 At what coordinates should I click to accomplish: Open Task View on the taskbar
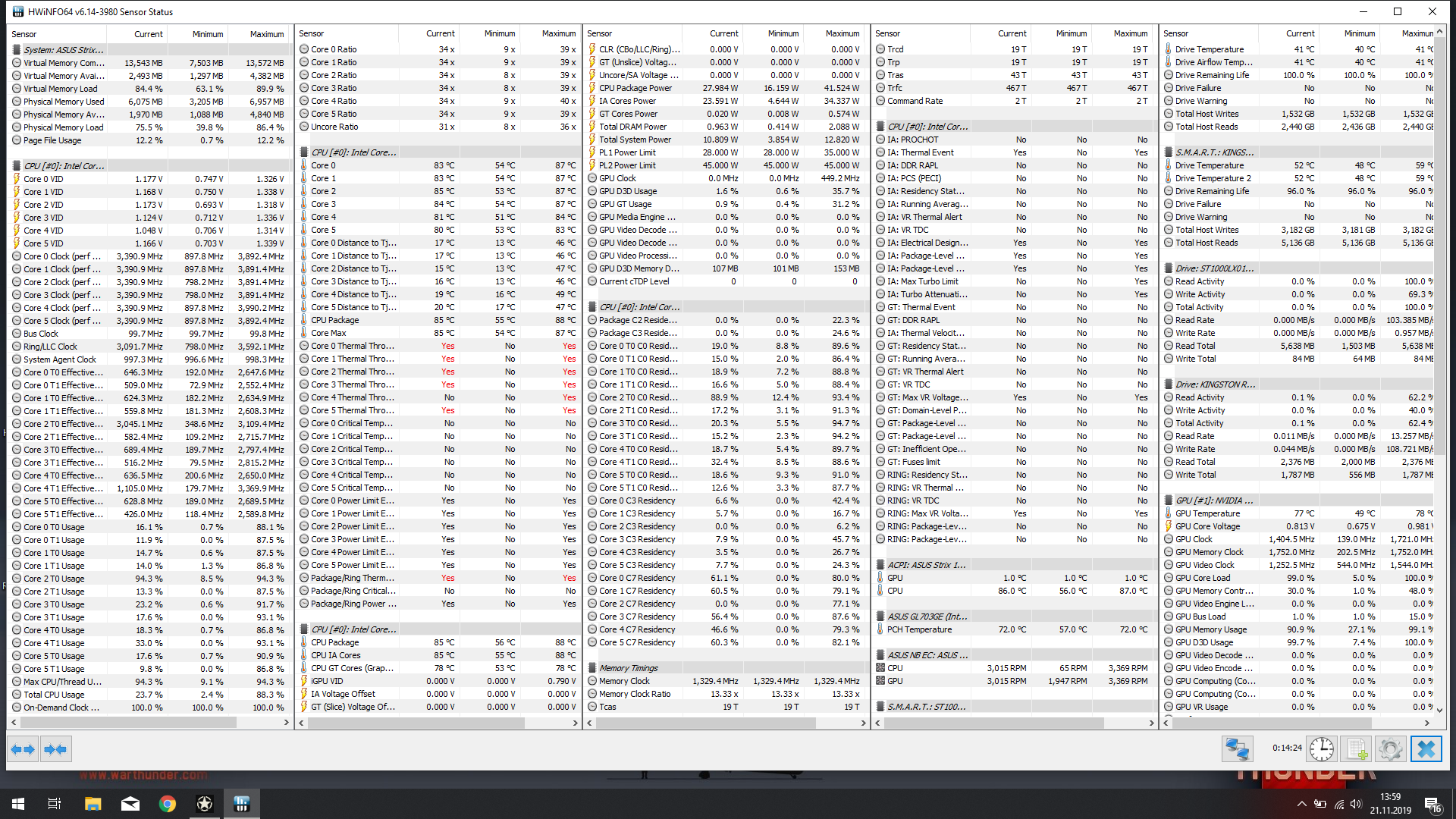click(55, 804)
